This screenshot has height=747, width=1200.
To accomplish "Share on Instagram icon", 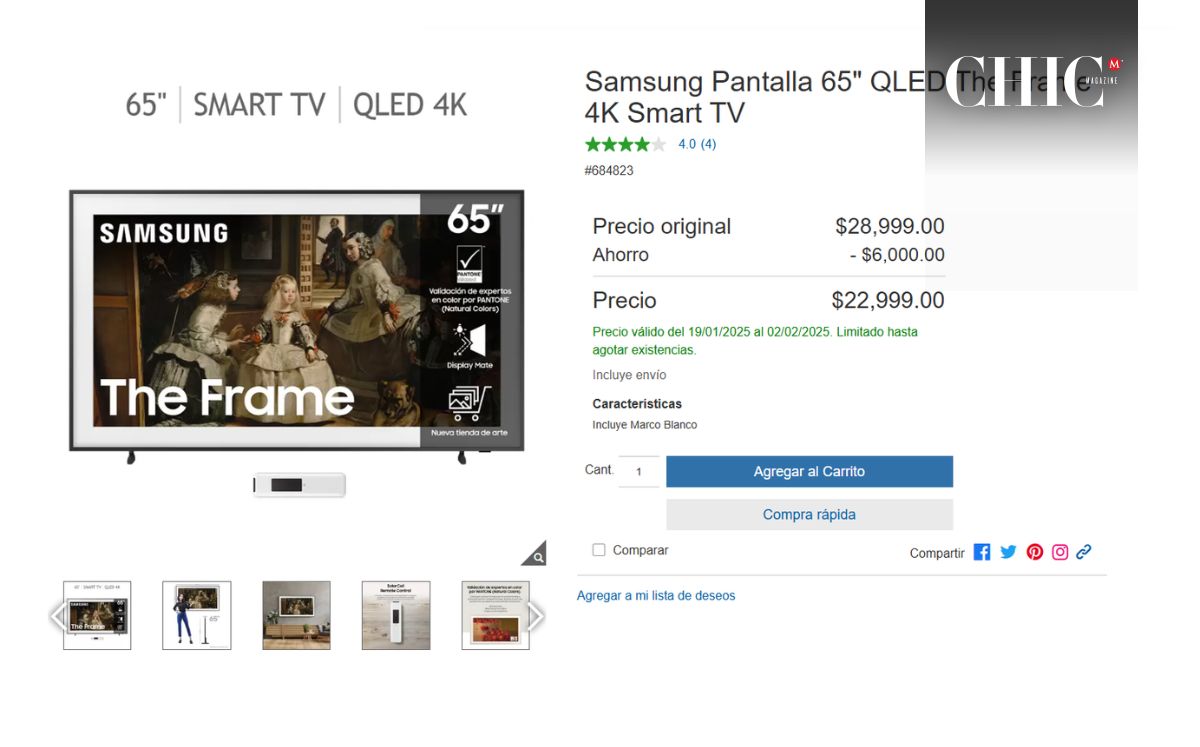I will (x=1060, y=552).
